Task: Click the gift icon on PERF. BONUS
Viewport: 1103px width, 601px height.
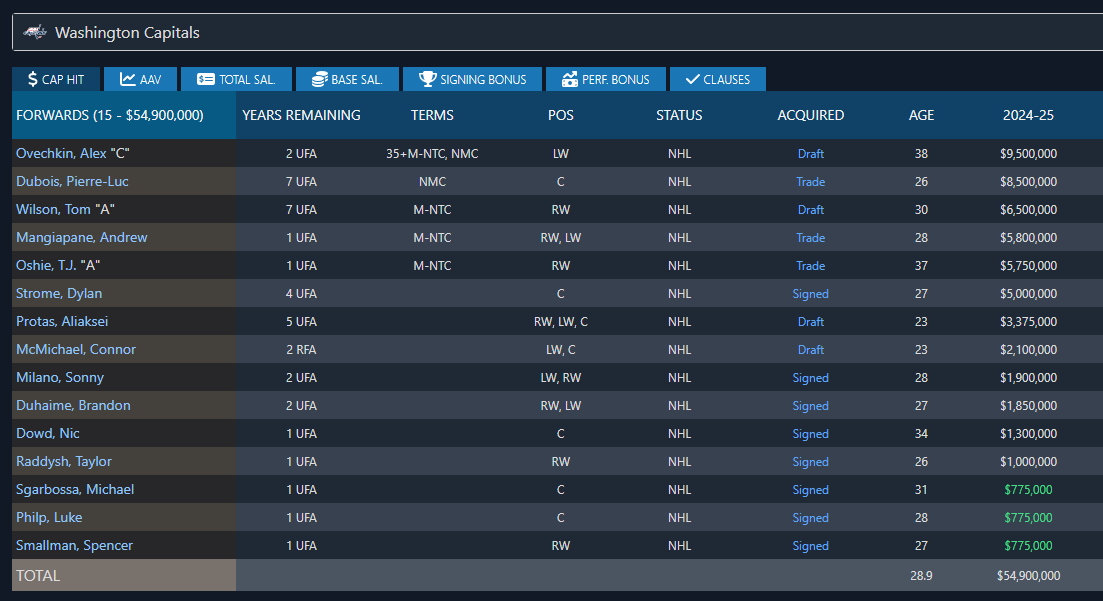Action: (570, 79)
